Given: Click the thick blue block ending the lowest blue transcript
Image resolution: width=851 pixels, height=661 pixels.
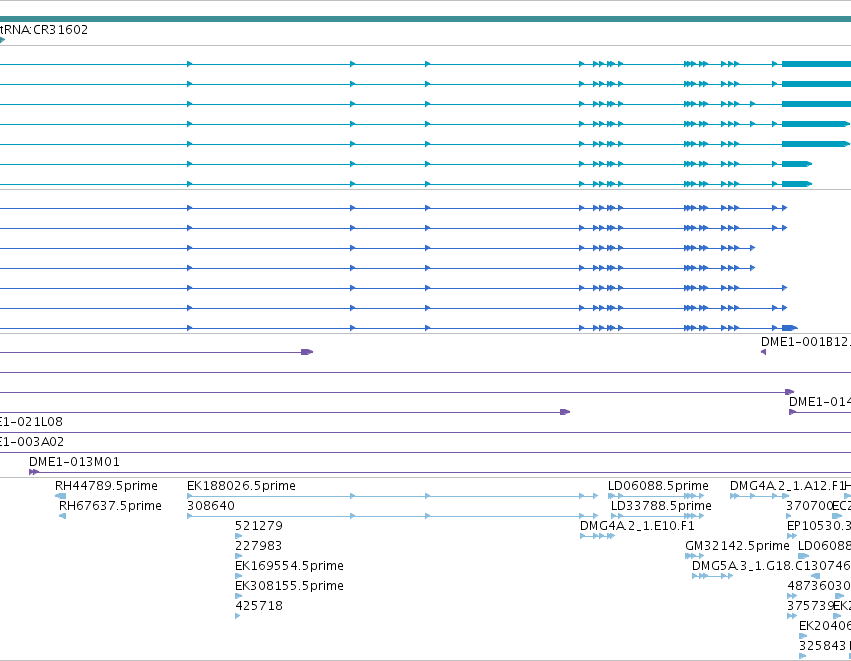Looking at the screenshot, I should [x=790, y=328].
